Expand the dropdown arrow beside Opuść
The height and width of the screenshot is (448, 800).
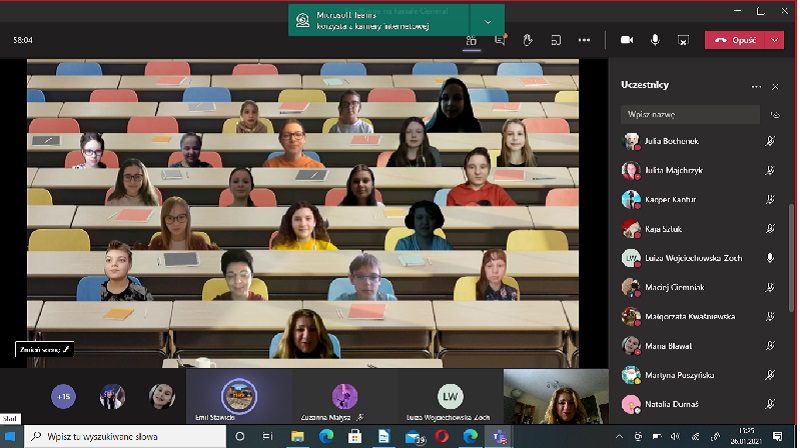[774, 40]
